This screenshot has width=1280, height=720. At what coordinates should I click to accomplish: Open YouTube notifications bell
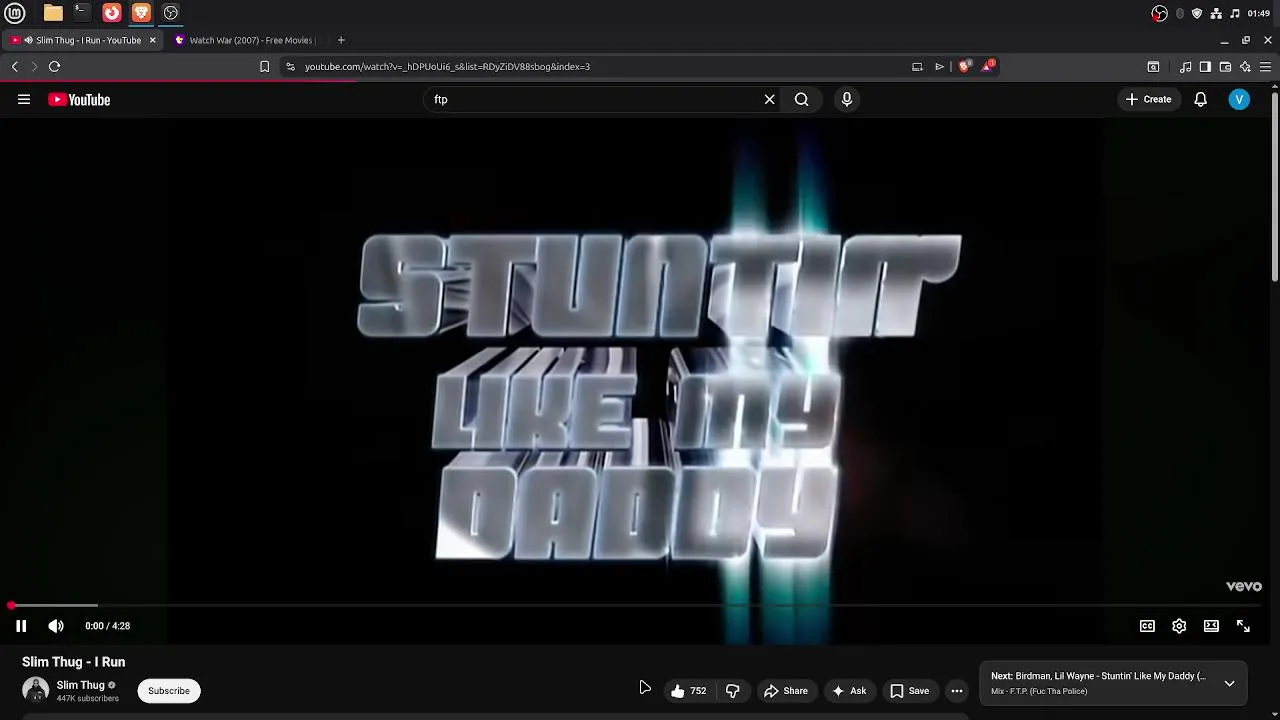[x=1201, y=99]
